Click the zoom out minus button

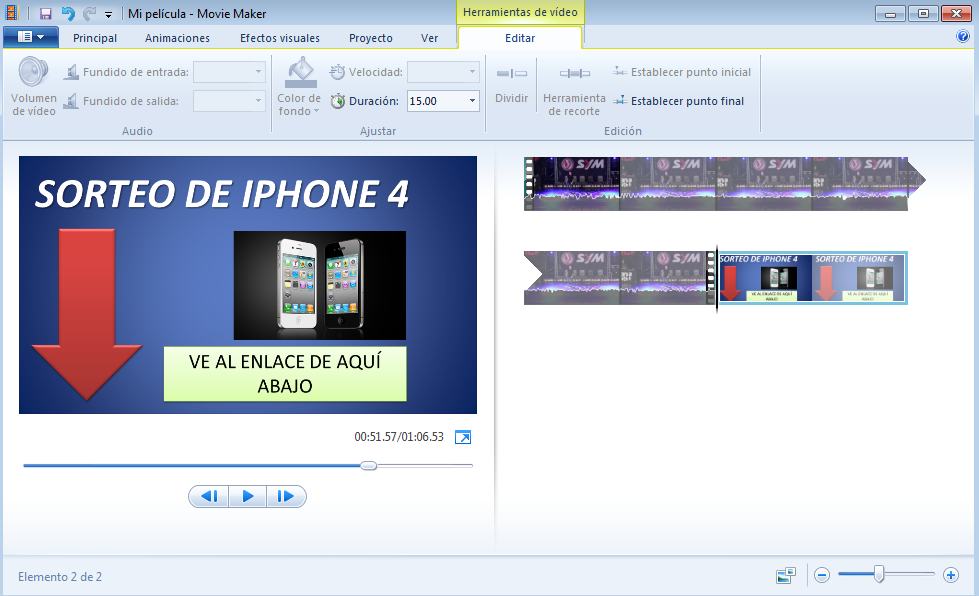click(822, 575)
